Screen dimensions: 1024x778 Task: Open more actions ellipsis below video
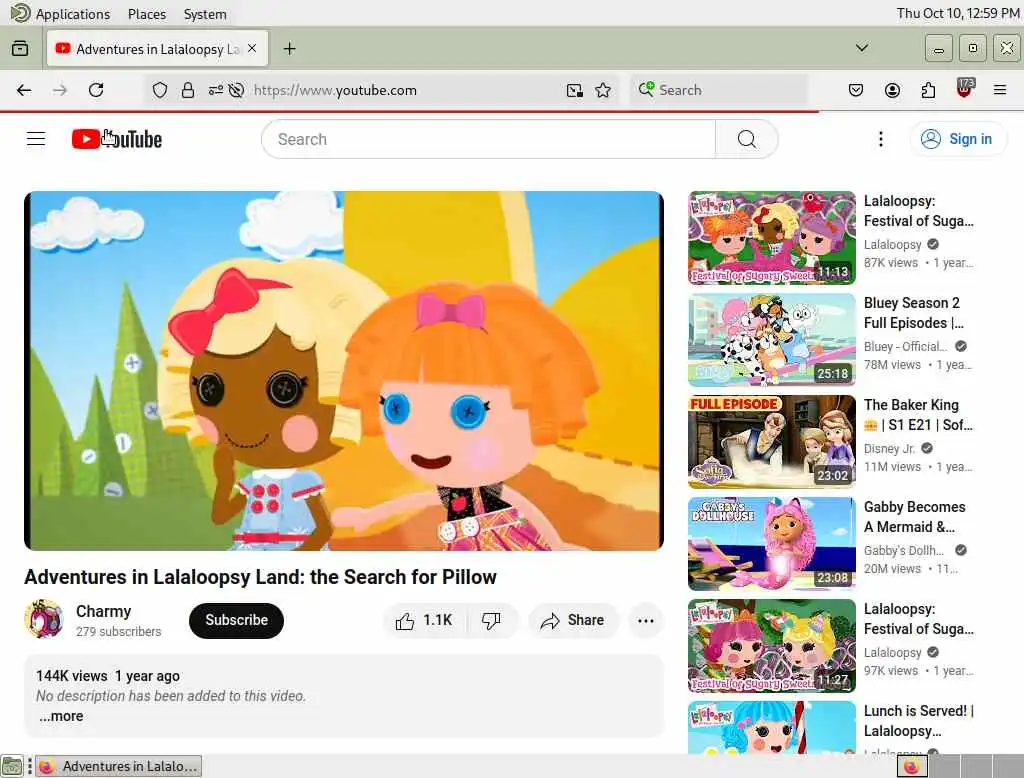click(645, 621)
